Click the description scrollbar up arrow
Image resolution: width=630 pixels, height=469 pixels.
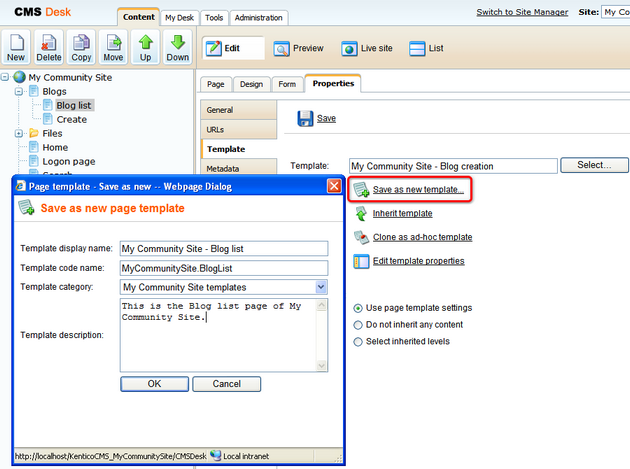coord(322,305)
